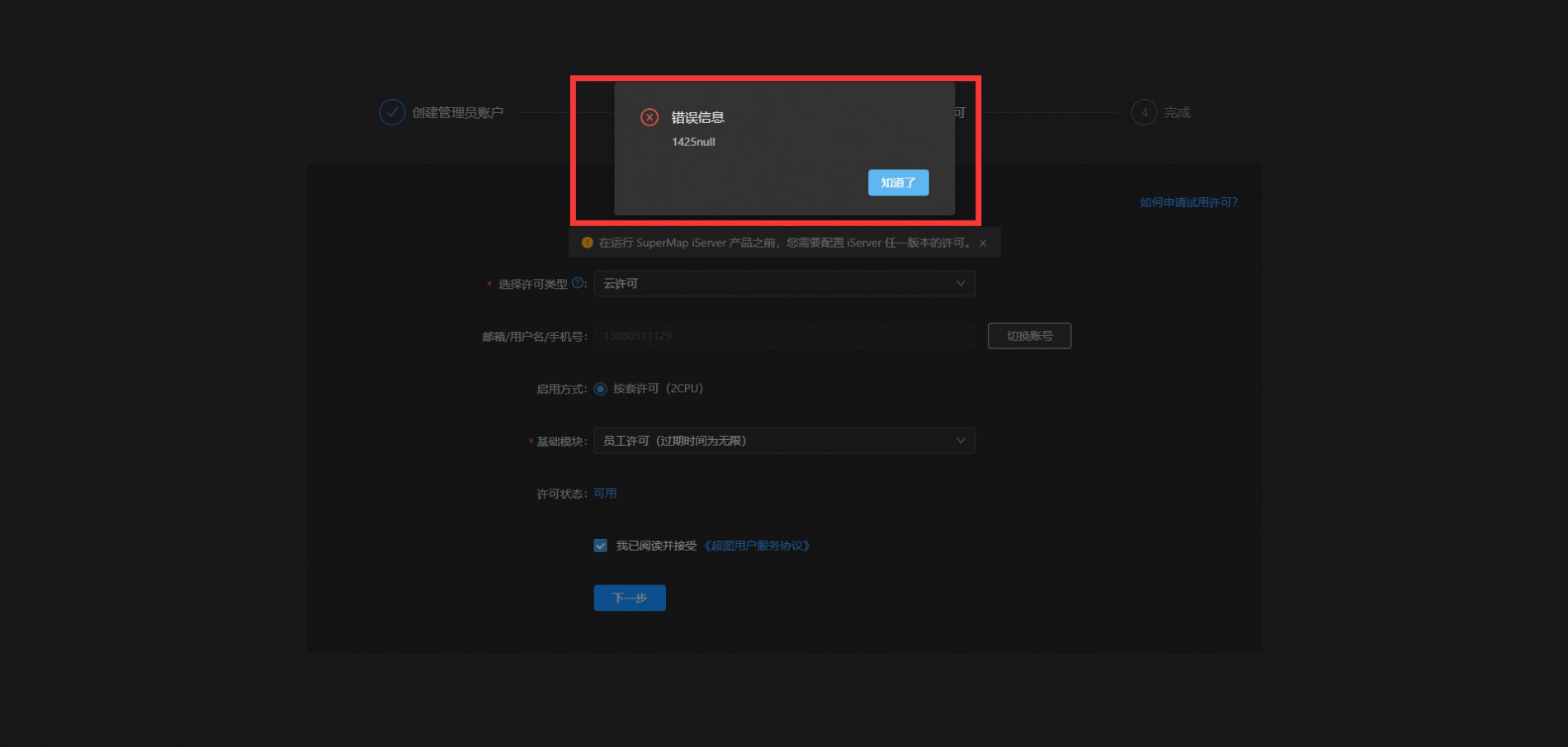1568x747 pixels.
Task: Close the iServer license notice bar
Action: (983, 243)
